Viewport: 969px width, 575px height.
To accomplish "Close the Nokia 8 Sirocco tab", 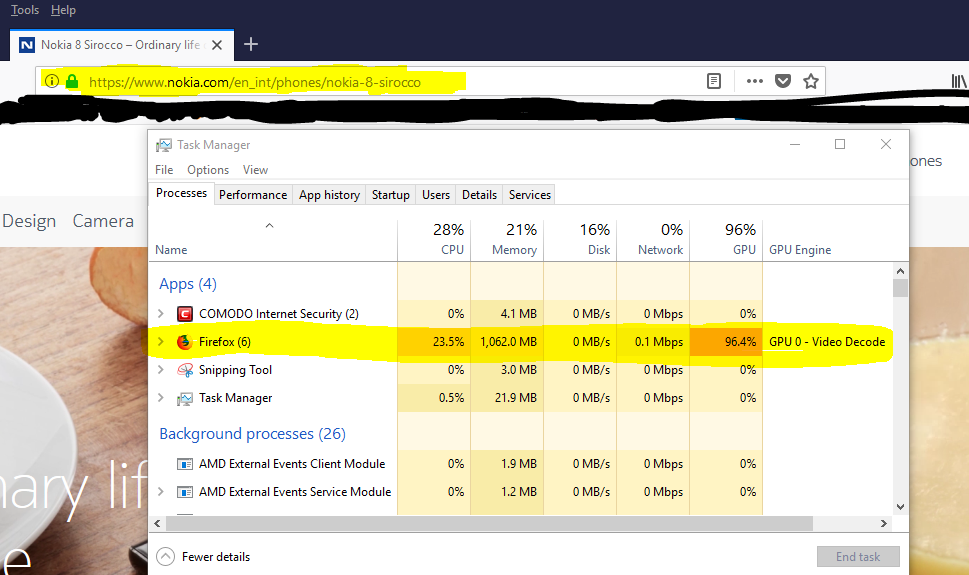I will pos(217,45).
